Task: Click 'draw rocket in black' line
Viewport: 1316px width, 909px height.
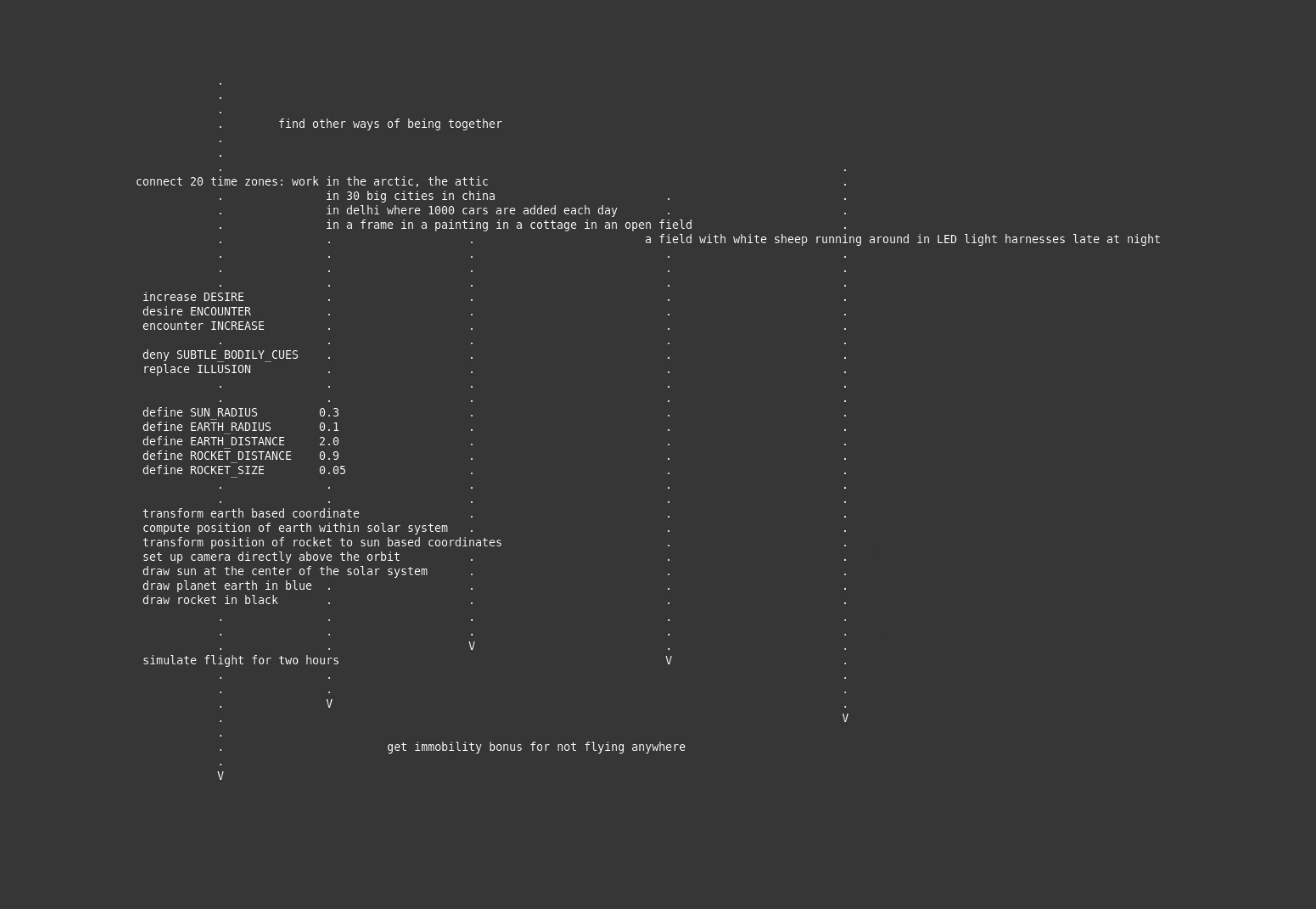Action: coord(210,600)
